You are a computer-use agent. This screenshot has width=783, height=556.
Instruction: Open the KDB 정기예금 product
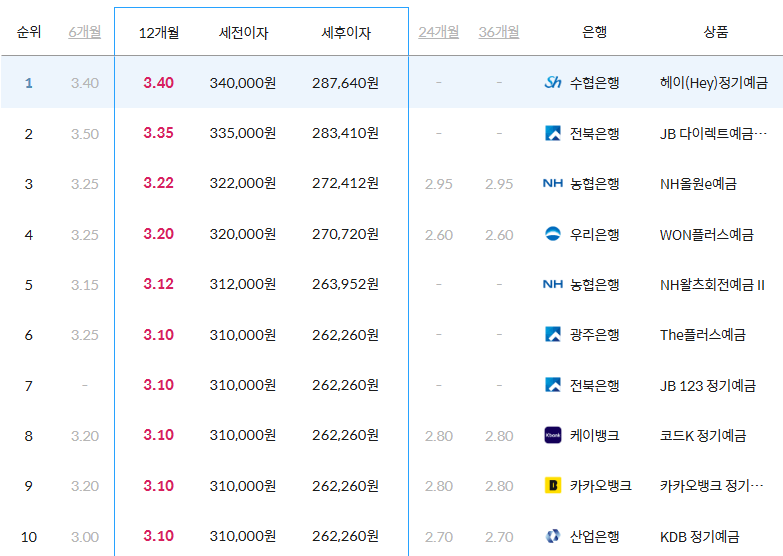700,537
